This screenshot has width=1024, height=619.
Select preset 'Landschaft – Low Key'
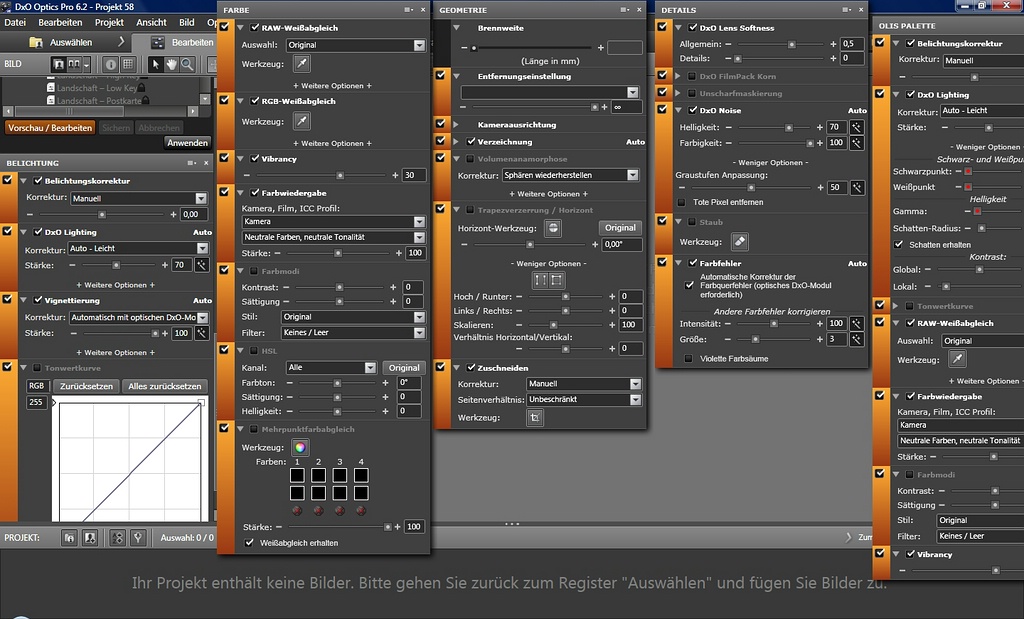click(97, 87)
